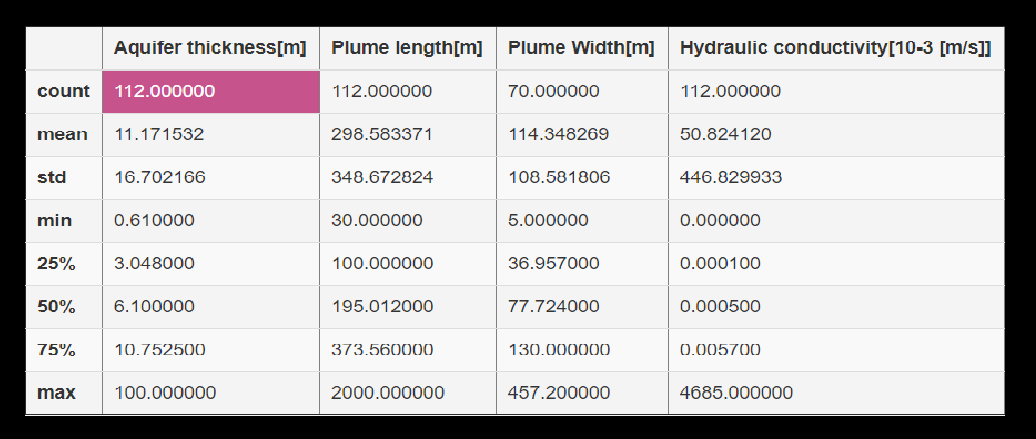Select the mean row label
Screen dimensions: 1036x439
[64, 135]
